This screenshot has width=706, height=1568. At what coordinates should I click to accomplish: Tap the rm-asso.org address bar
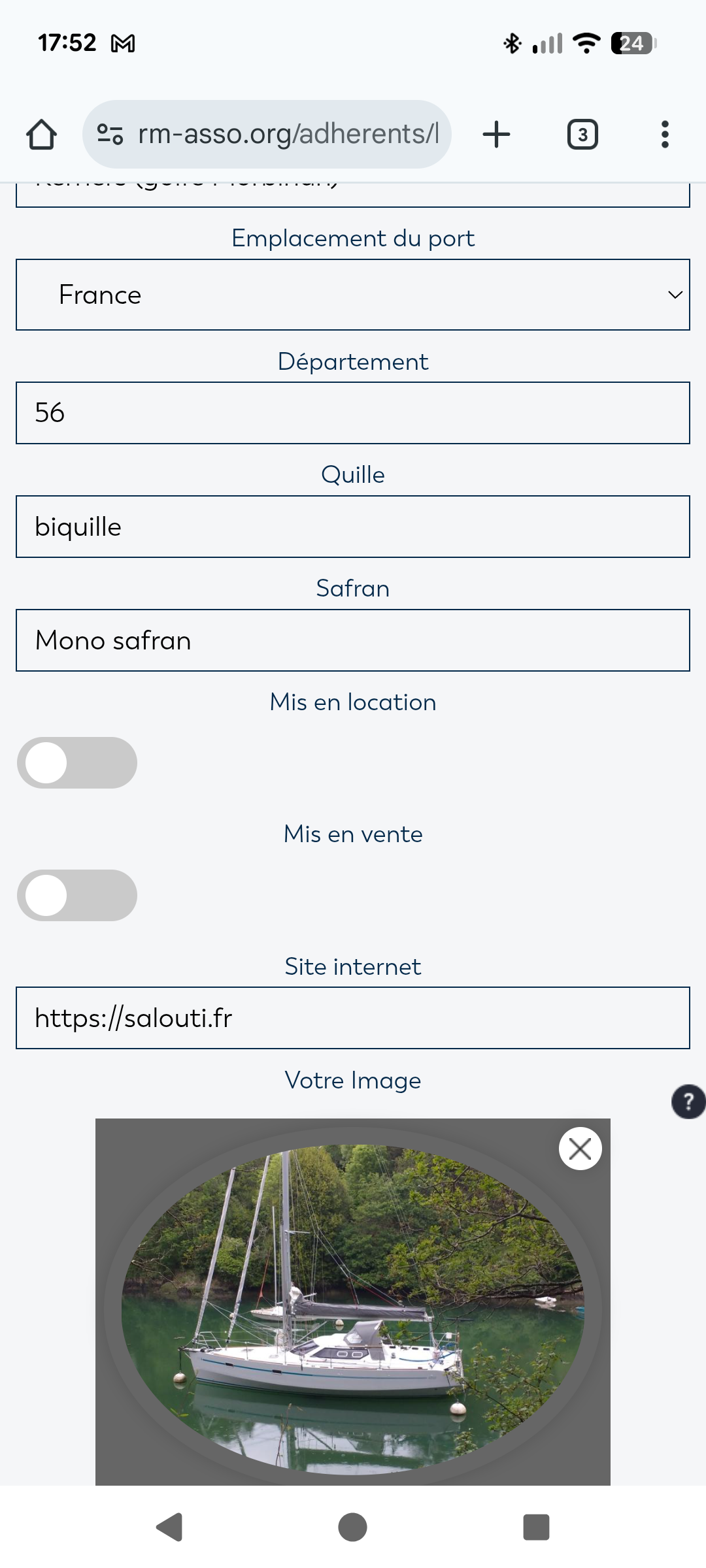pos(288,135)
